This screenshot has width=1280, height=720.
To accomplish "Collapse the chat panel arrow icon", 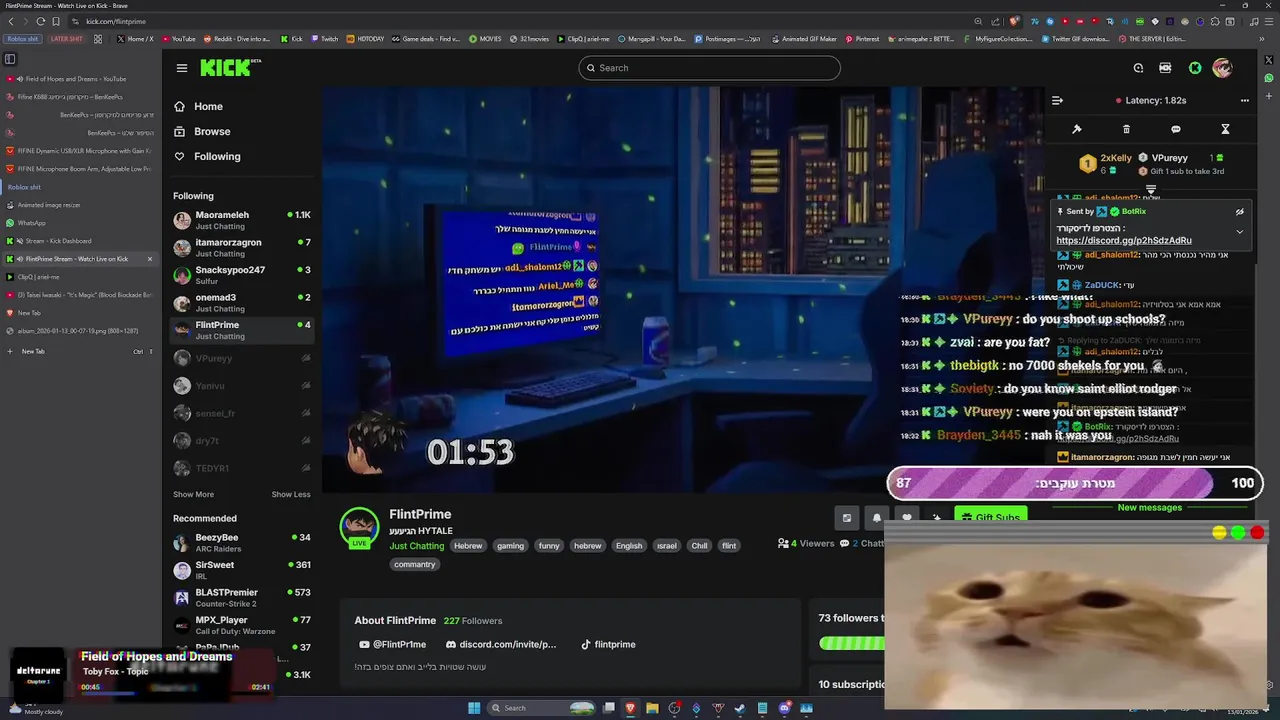I will [1057, 100].
